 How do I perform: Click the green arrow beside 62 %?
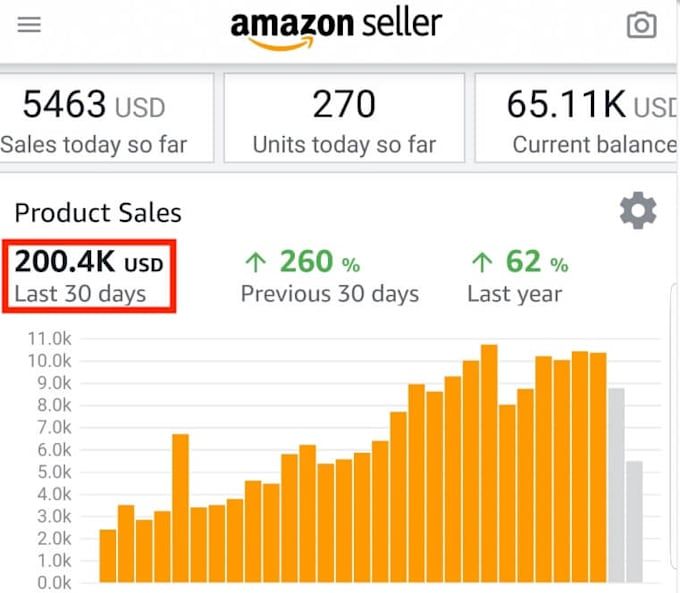point(482,263)
